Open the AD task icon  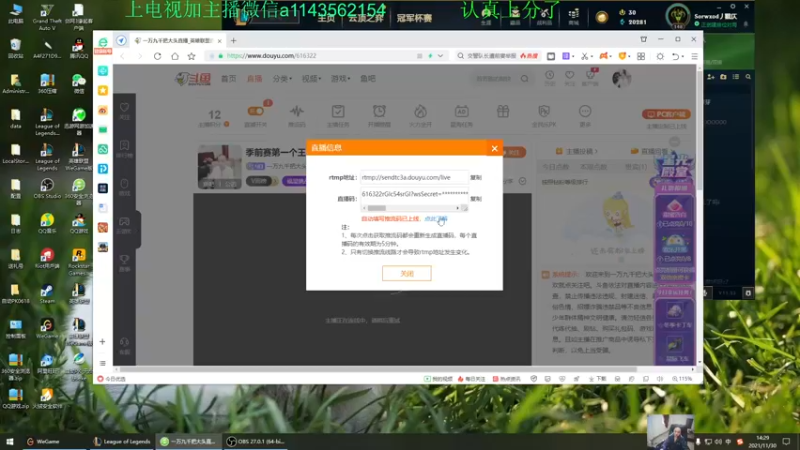pyautogui.click(x=461, y=111)
